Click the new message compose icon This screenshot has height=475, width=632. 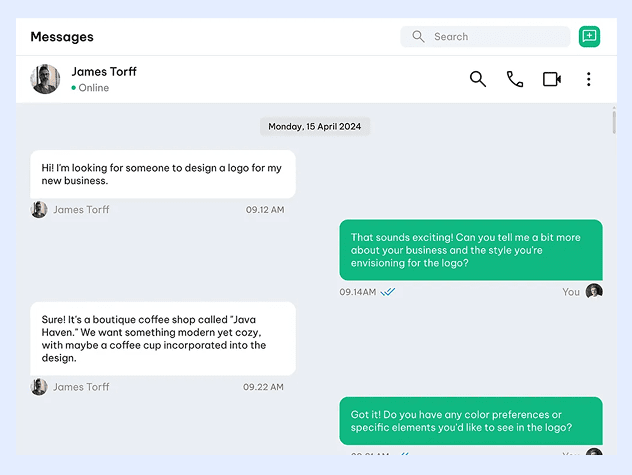(589, 37)
